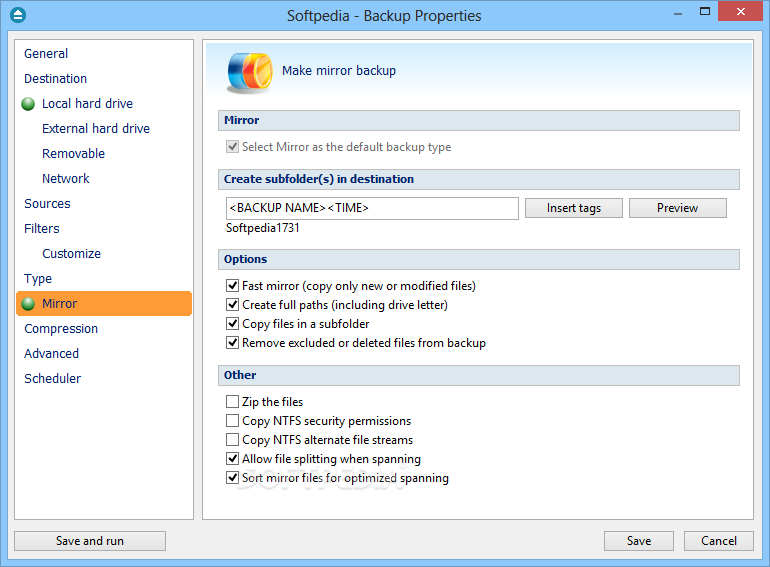Open the Compression settings page
770x567 pixels.
[61, 328]
